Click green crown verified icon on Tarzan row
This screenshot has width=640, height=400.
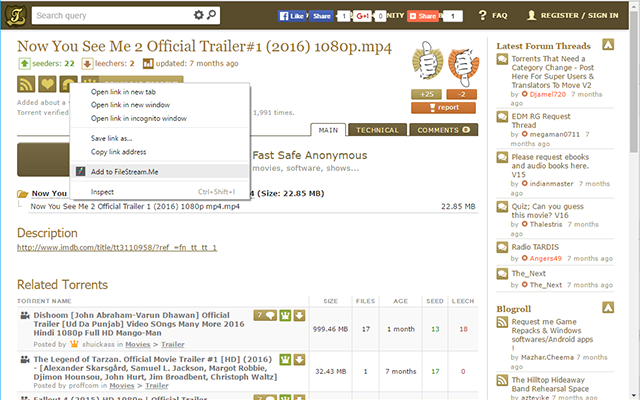285,360
